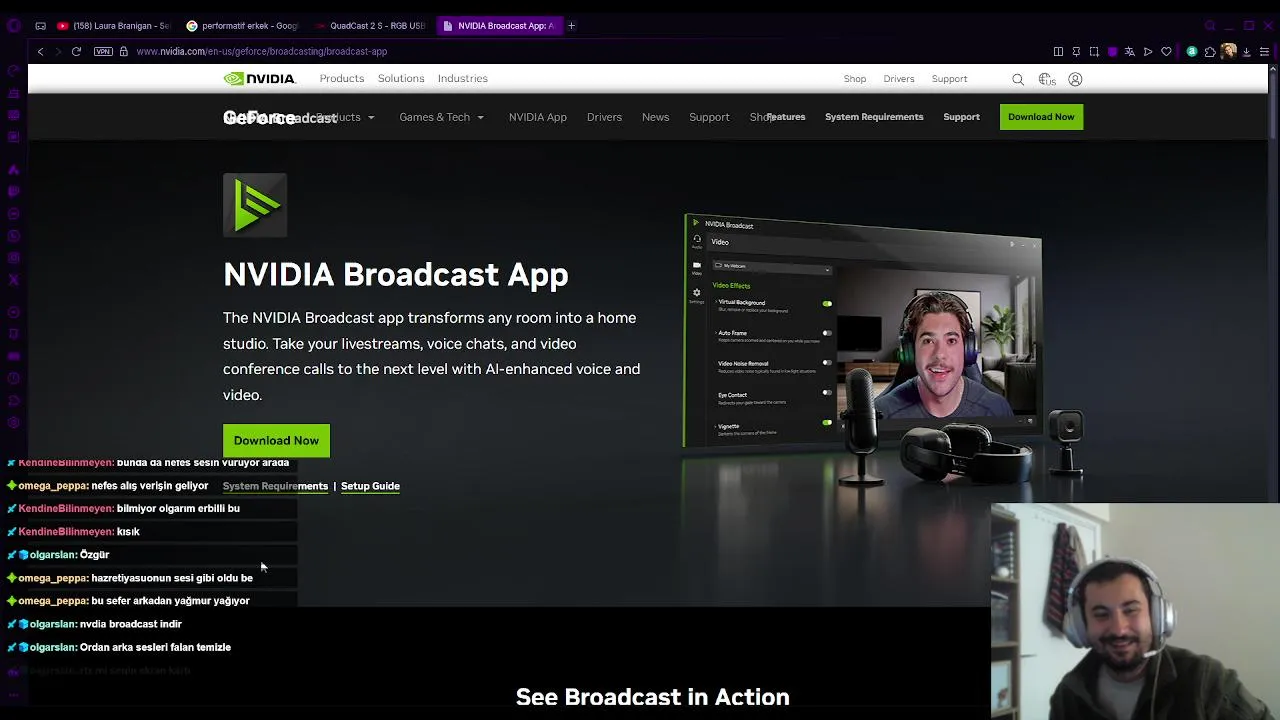
Task: Go to Drivers in GeForce nav bar
Action: pyautogui.click(x=604, y=117)
